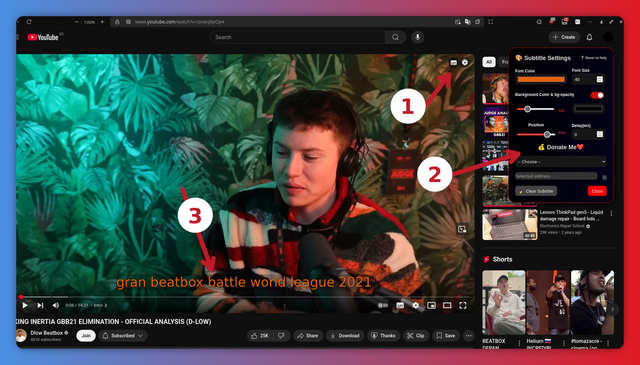Mute the video volume

point(56,305)
